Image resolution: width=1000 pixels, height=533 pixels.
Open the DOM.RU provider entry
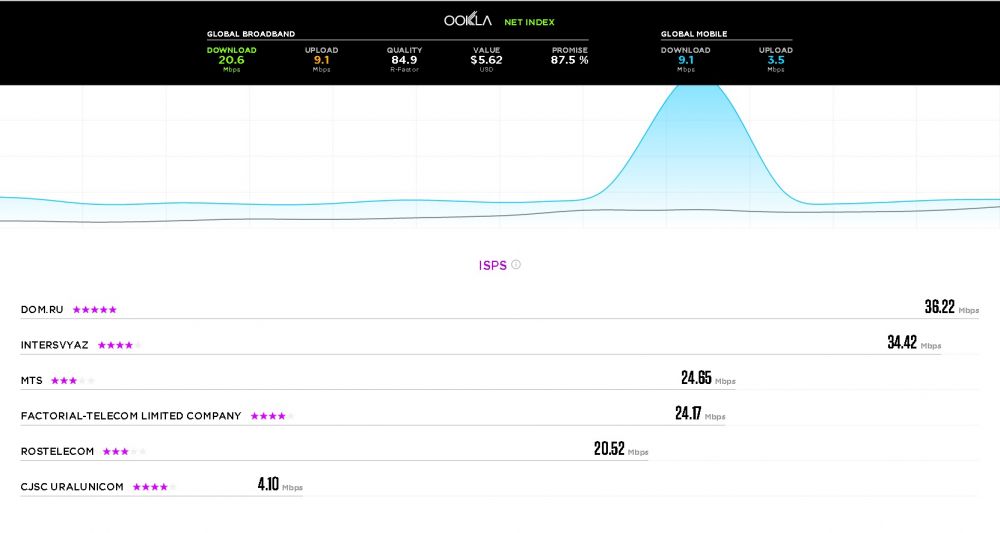pyautogui.click(x=42, y=310)
